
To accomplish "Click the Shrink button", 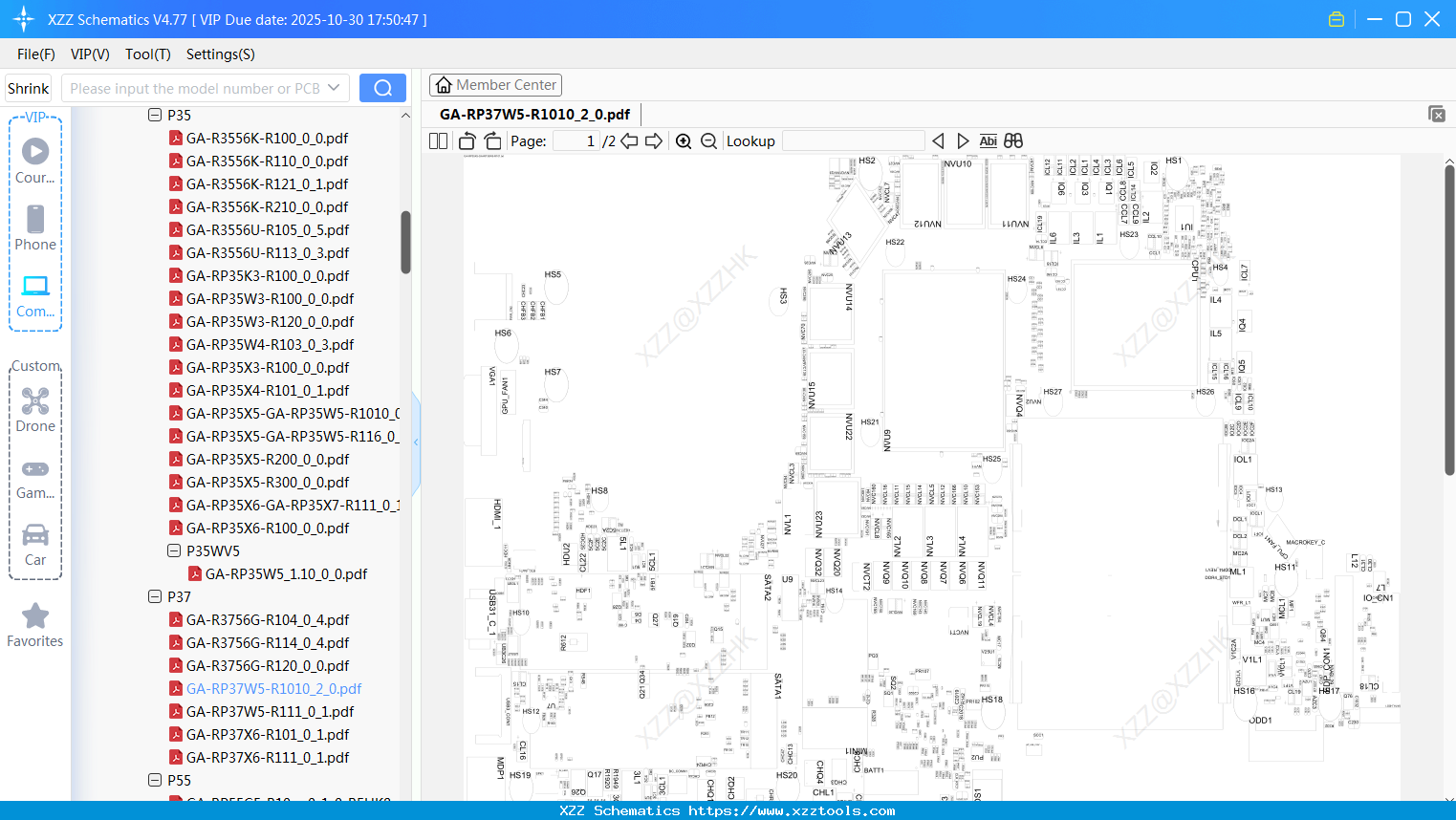I will (29, 88).
